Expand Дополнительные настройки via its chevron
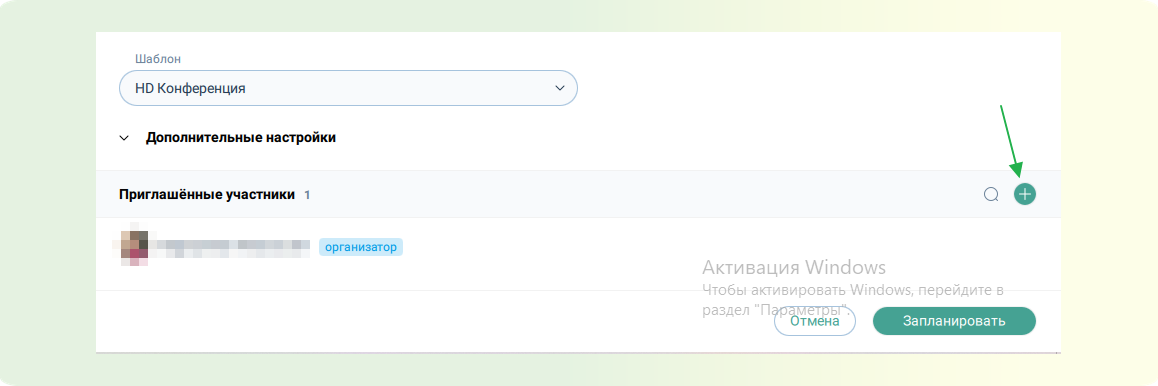1158x386 pixels. pyautogui.click(x=124, y=138)
